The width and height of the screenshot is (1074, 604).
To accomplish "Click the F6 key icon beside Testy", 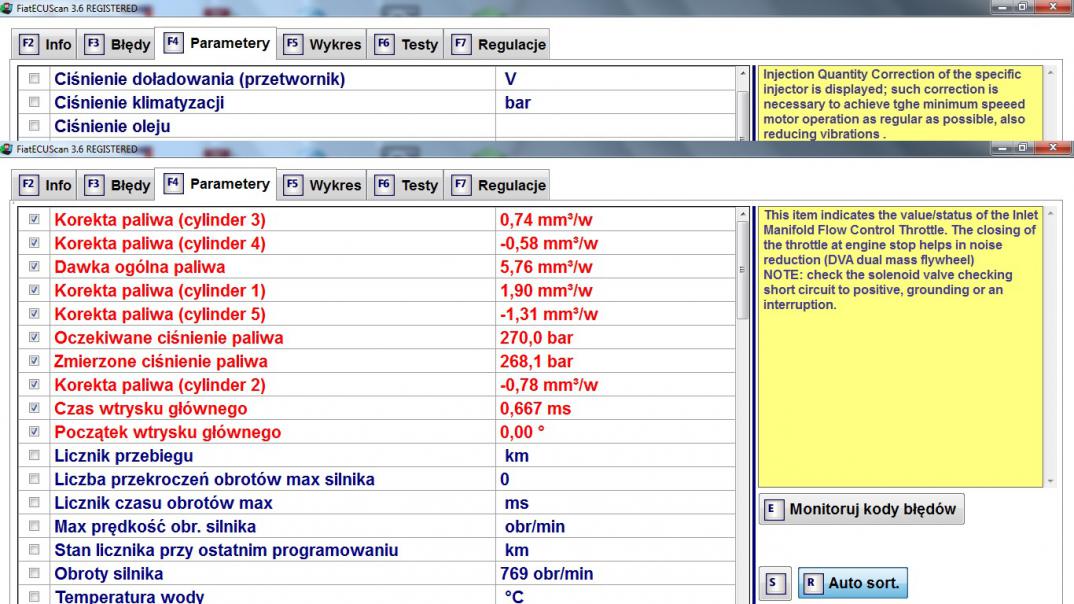I will click(384, 185).
